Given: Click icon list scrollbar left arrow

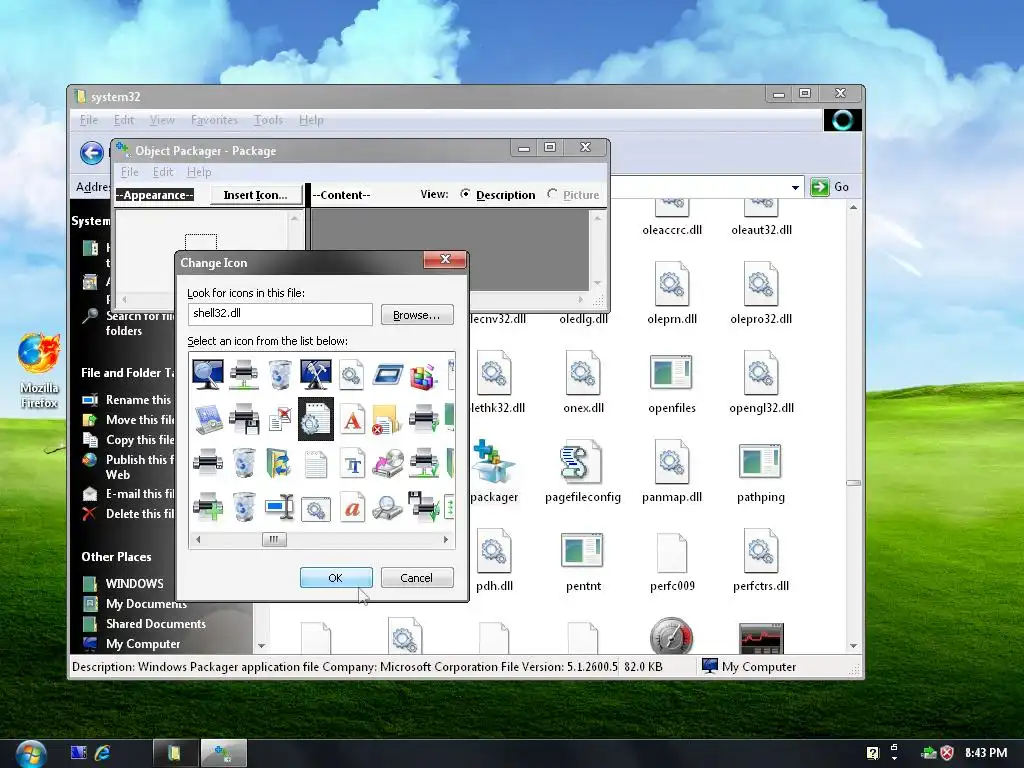Looking at the screenshot, I should click(198, 539).
